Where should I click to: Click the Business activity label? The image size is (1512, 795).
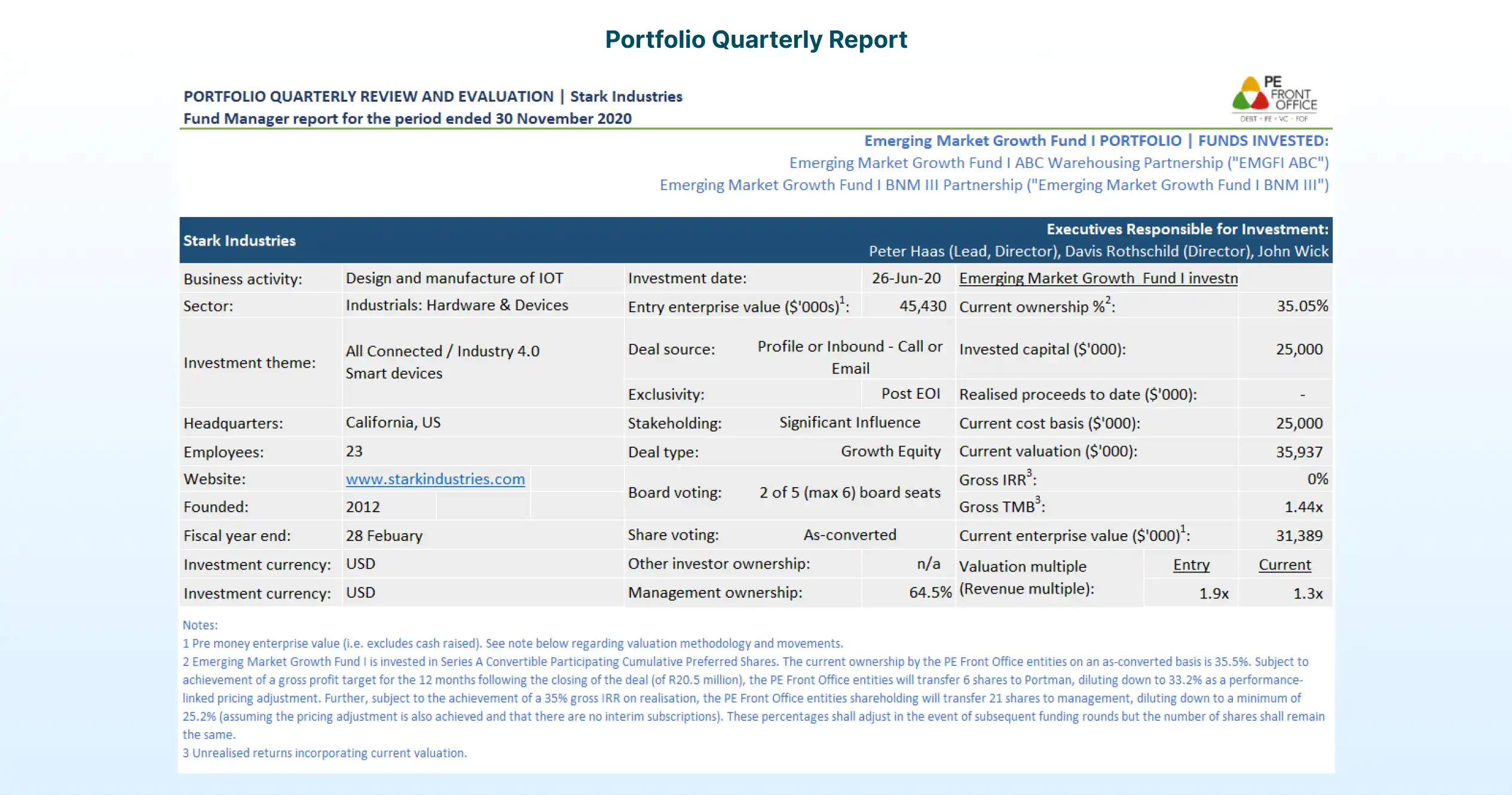(243, 279)
